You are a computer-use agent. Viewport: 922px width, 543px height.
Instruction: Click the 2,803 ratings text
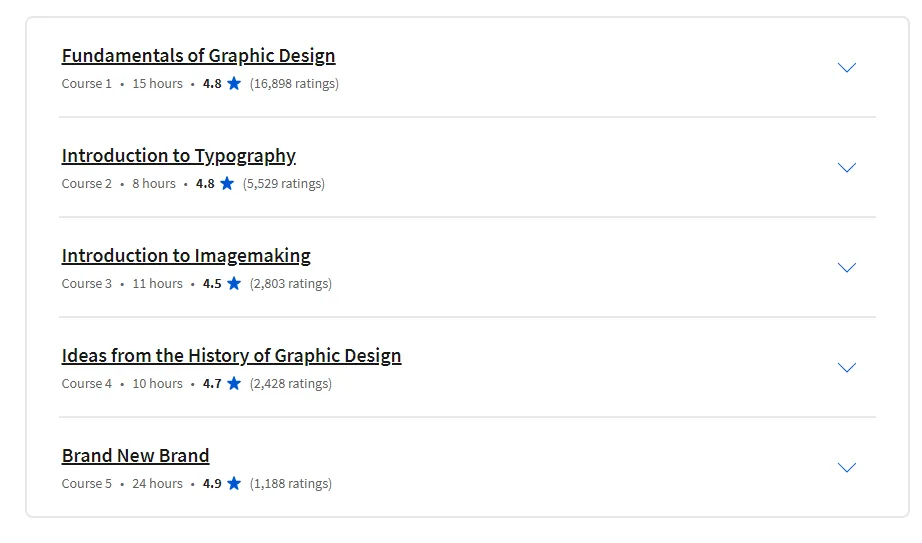(x=291, y=284)
